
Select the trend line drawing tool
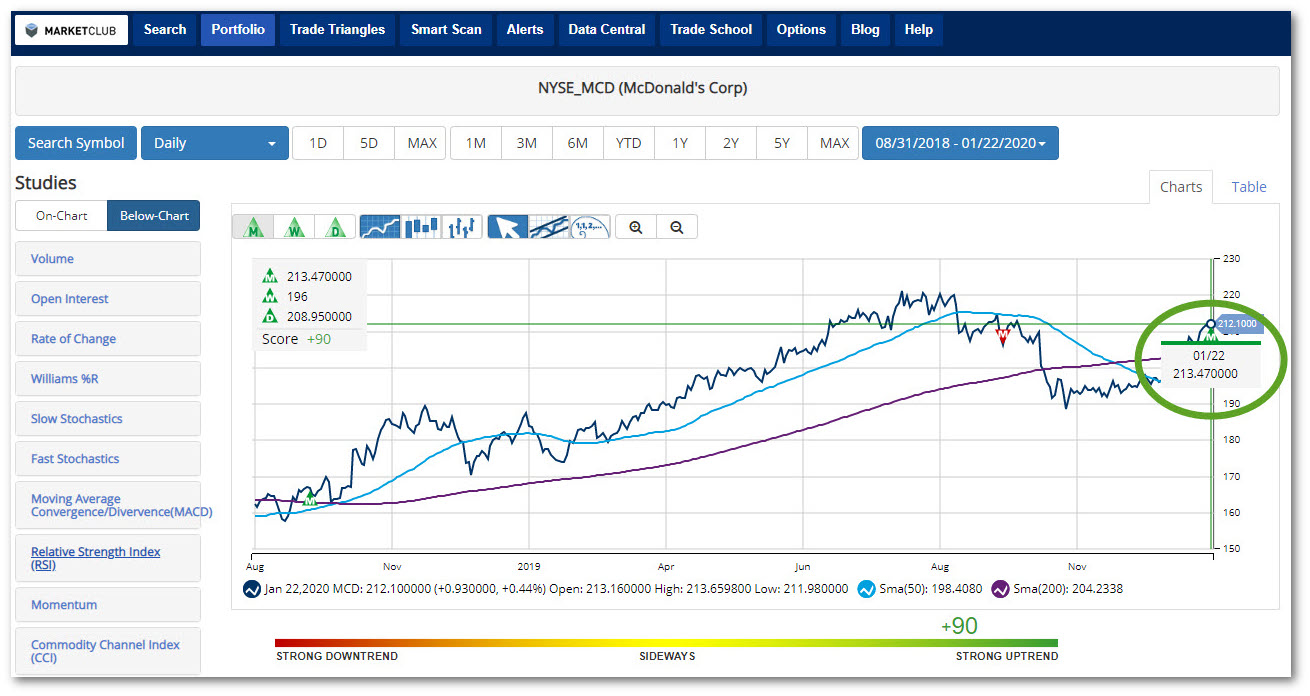point(549,227)
